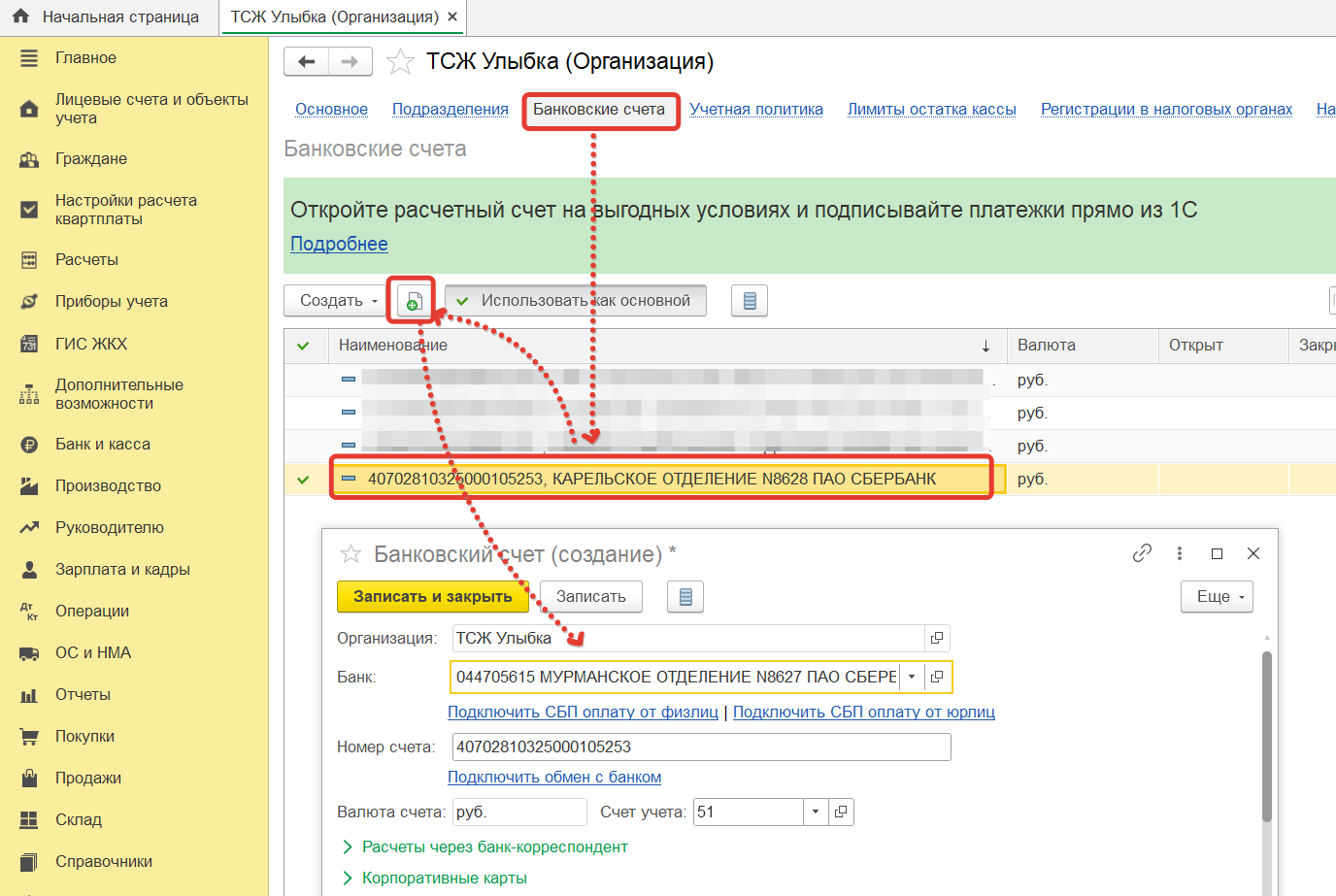Open the Банк и касса section icon
The height and width of the screenshot is (896, 1336).
point(29,445)
